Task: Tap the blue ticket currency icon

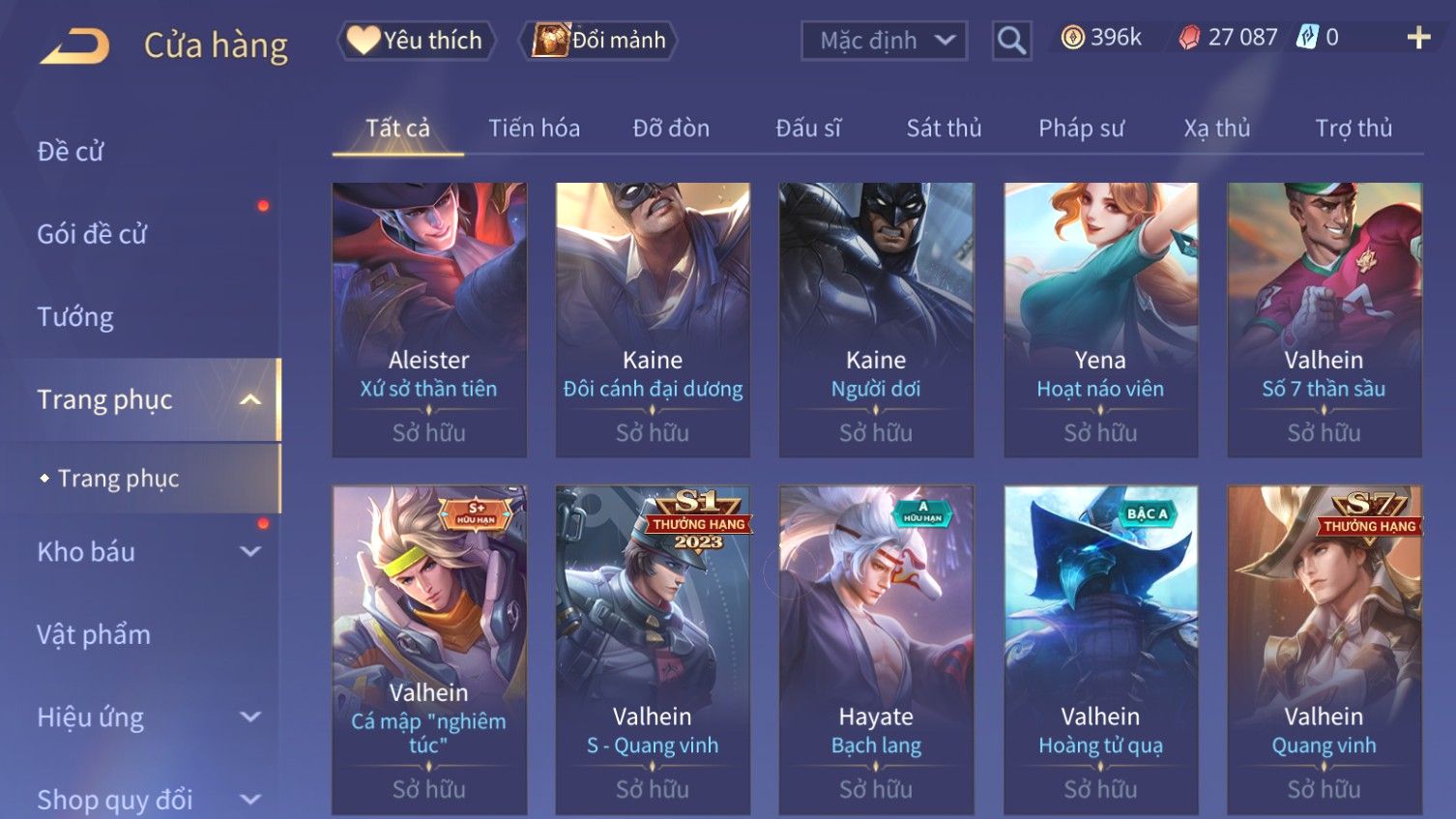Action: (1307, 38)
